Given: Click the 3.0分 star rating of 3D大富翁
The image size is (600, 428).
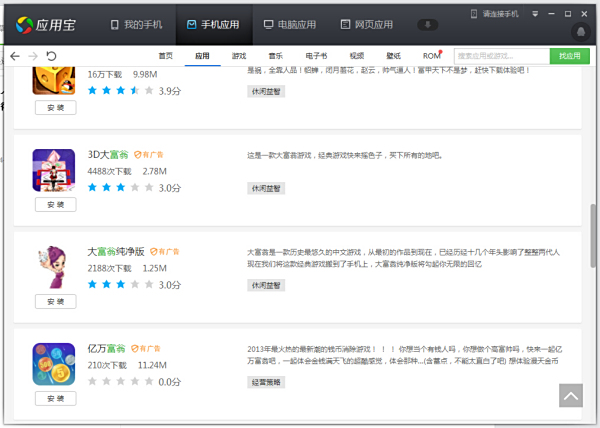Looking at the screenshot, I should coord(134,188).
